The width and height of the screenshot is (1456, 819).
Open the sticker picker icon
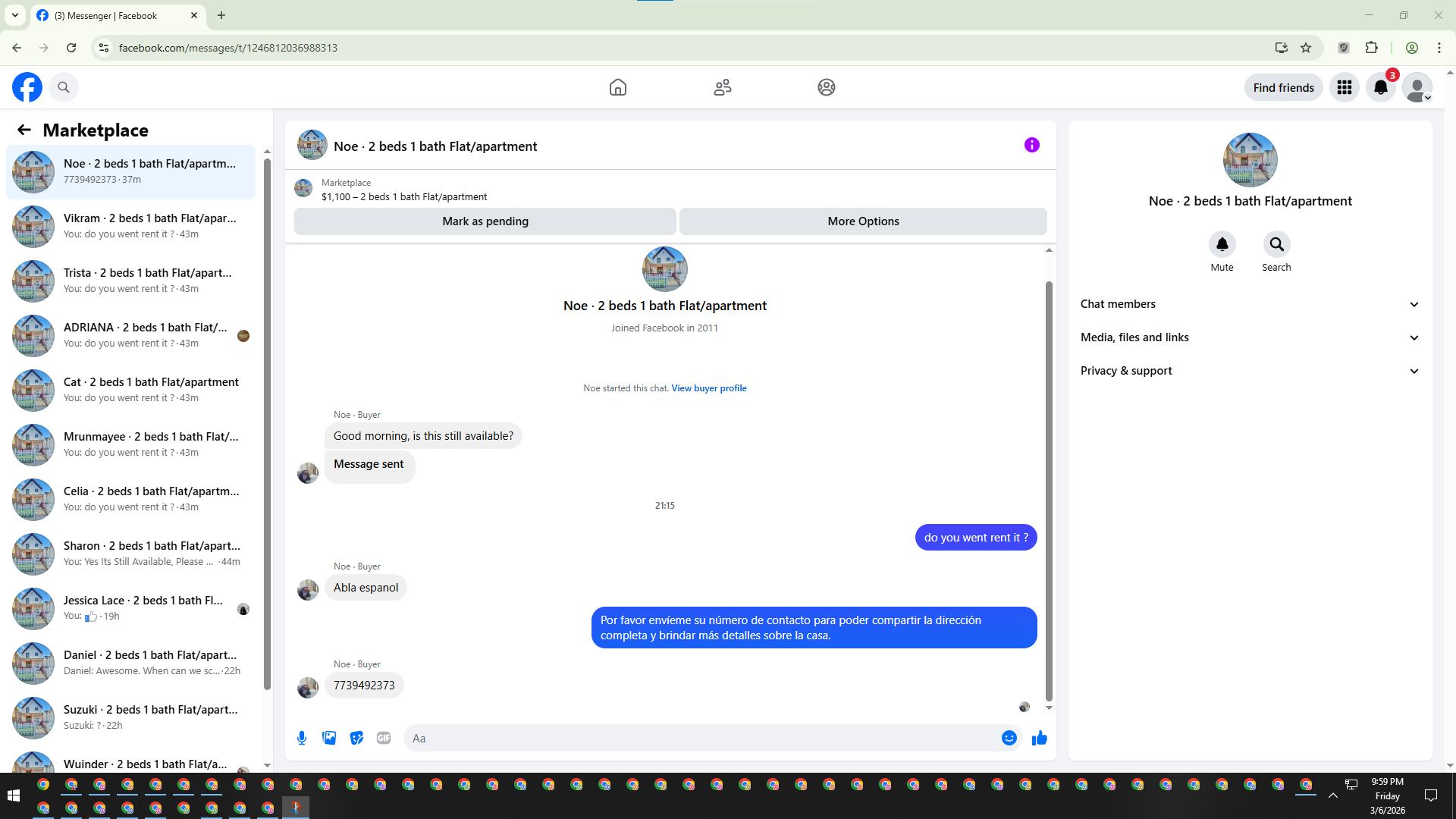(356, 738)
